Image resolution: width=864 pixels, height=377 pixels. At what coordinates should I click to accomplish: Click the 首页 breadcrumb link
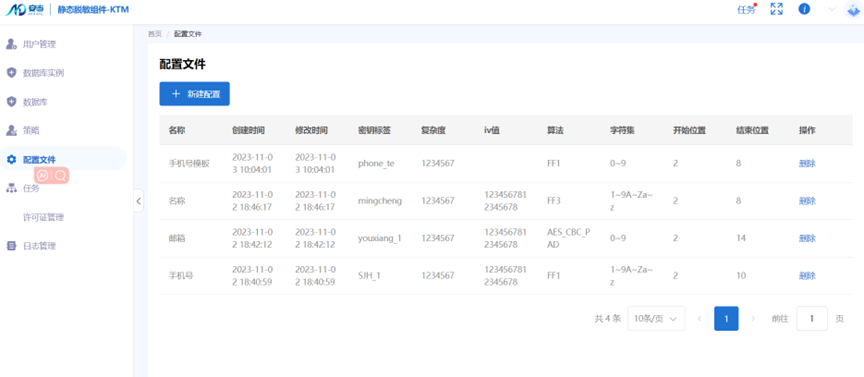(x=155, y=34)
